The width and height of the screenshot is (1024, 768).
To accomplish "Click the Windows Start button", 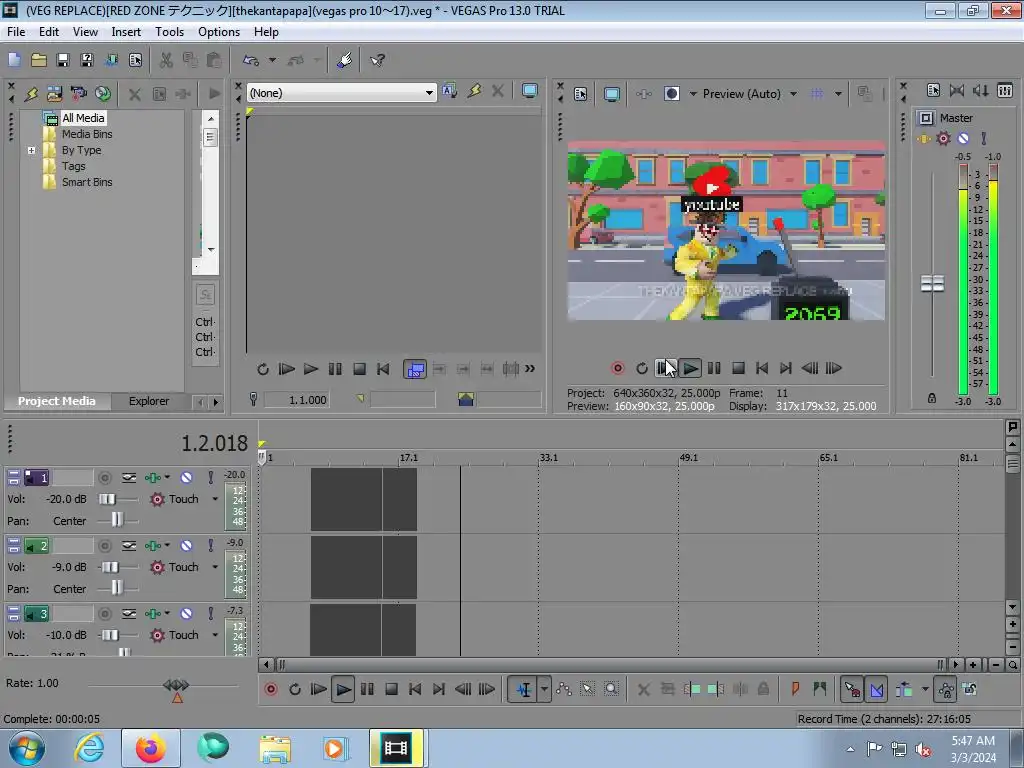I will click(x=27, y=748).
